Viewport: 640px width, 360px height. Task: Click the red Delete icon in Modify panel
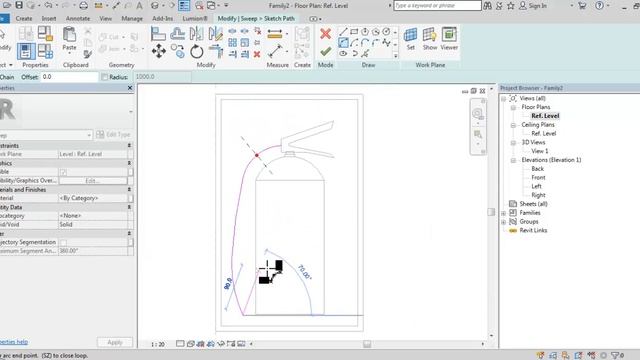pyautogui.click(x=257, y=54)
